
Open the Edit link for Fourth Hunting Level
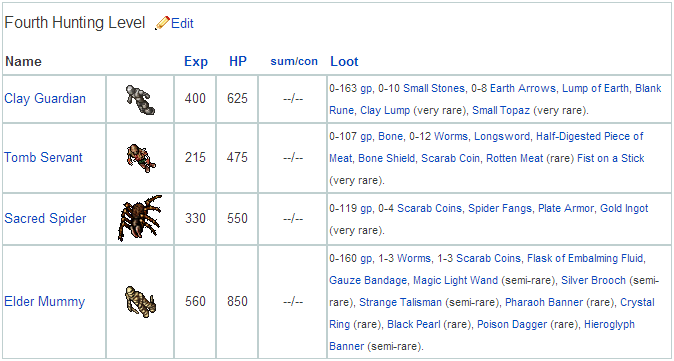click(x=182, y=24)
